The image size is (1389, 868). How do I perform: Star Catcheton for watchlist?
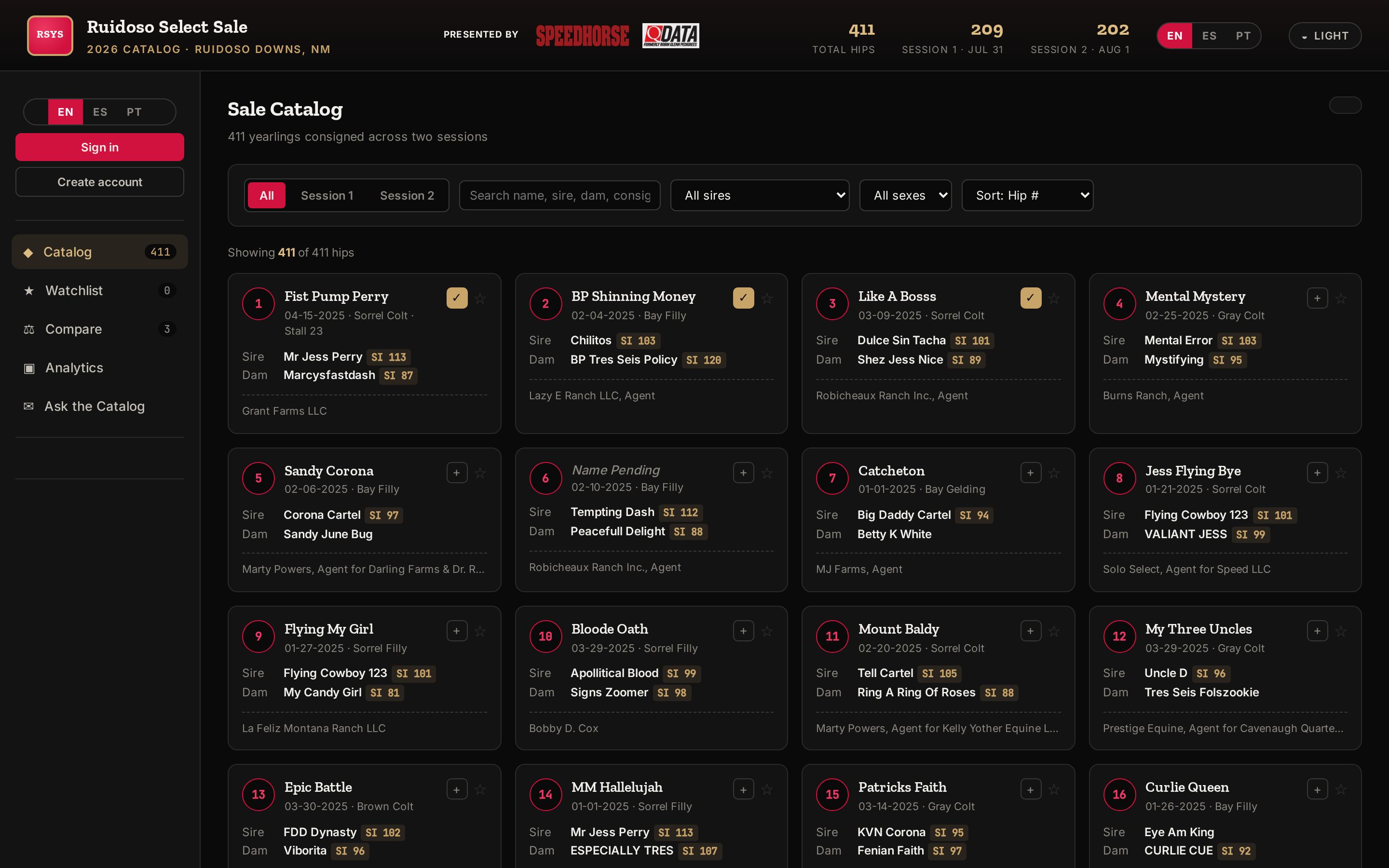[1054, 473]
